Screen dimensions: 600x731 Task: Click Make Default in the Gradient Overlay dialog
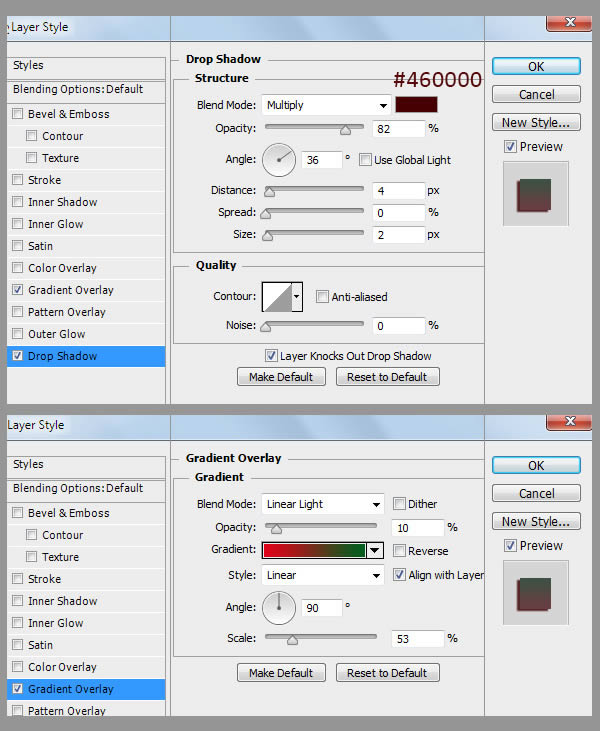[x=281, y=673]
